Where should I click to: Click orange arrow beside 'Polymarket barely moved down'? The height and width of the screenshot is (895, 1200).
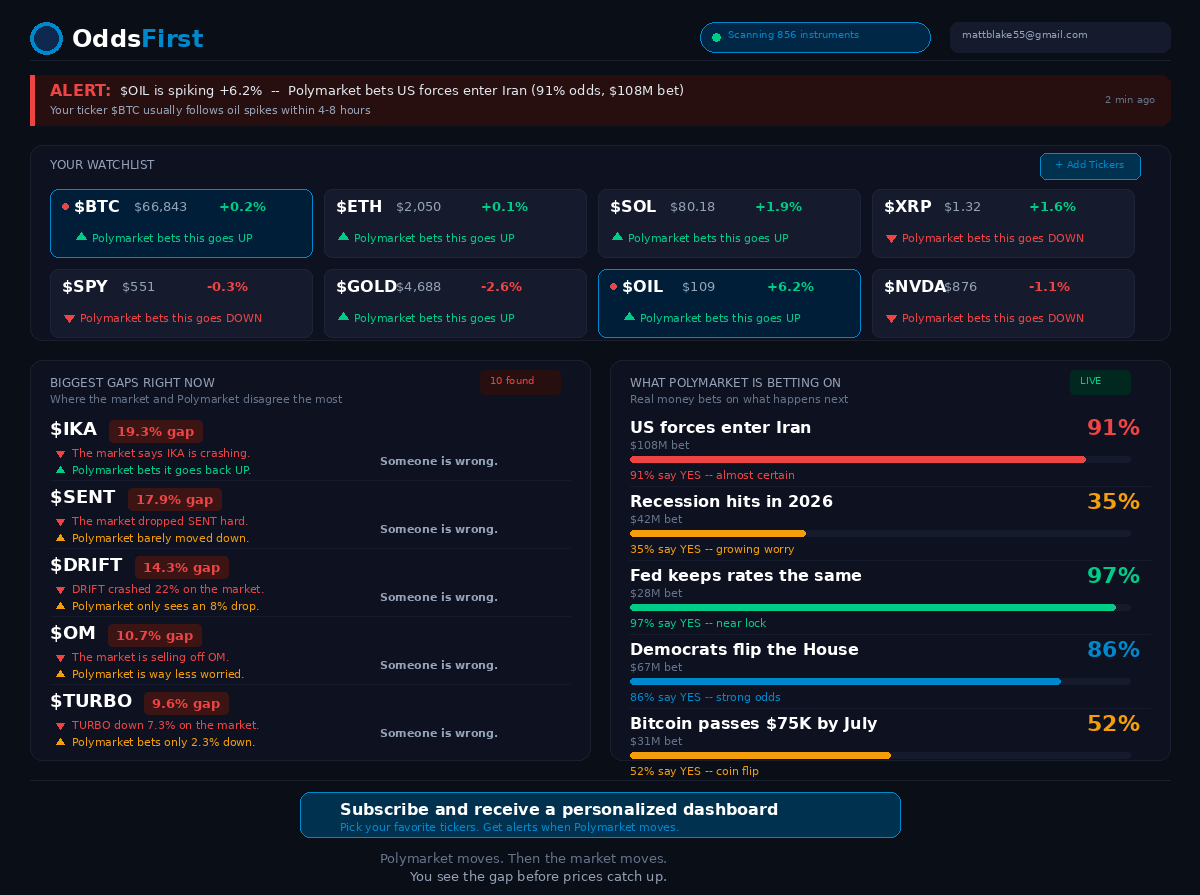61,537
